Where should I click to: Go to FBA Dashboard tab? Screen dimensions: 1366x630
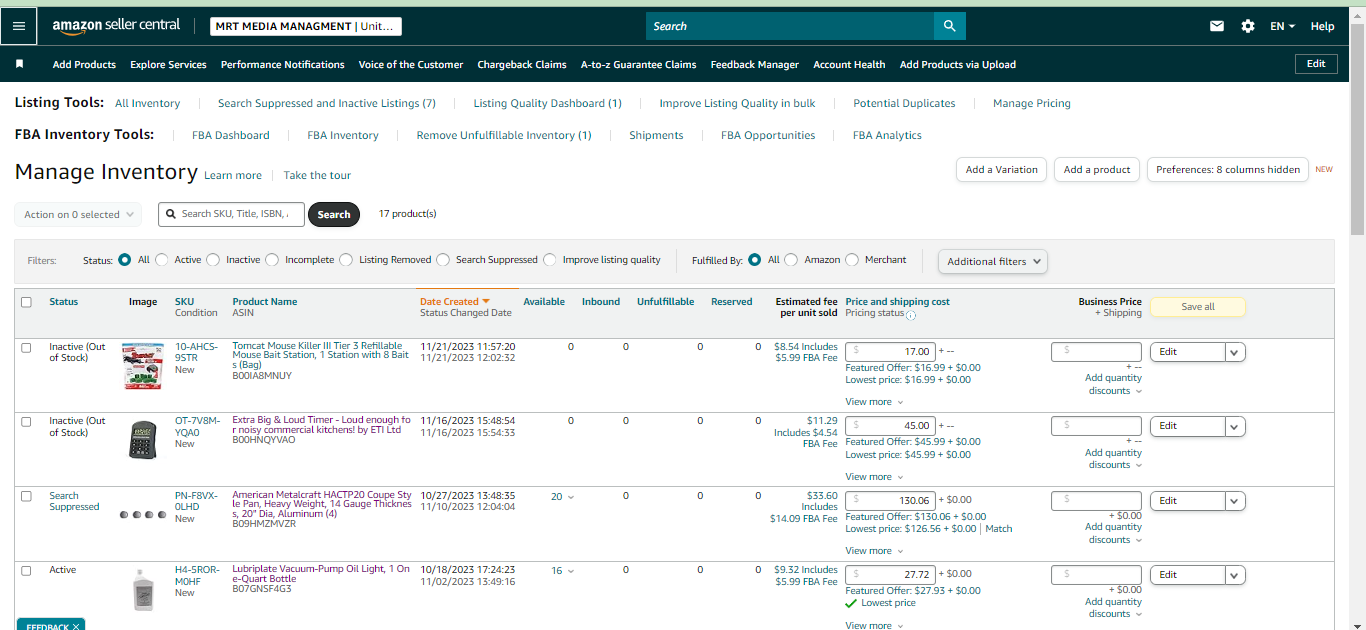click(231, 135)
